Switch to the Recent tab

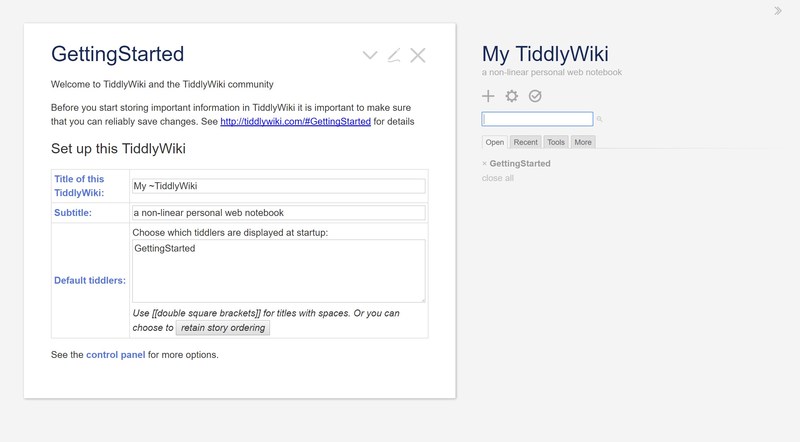[x=526, y=142]
